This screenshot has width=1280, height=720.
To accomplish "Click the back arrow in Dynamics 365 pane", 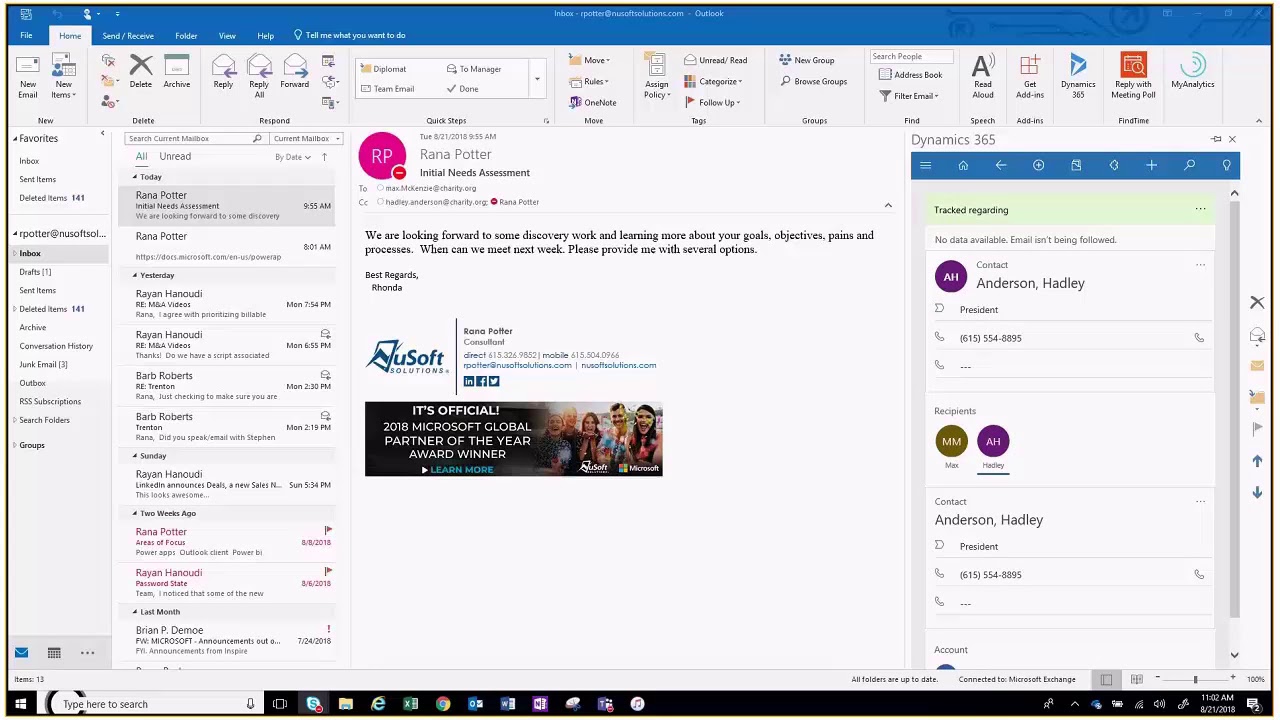I will 1001,166.
